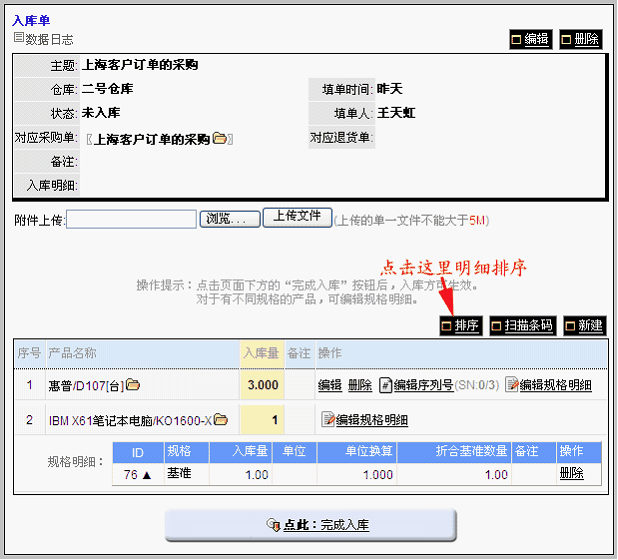This screenshot has height=560, width=618.
Task: Click the 排序 sort button
Action: tap(460, 326)
